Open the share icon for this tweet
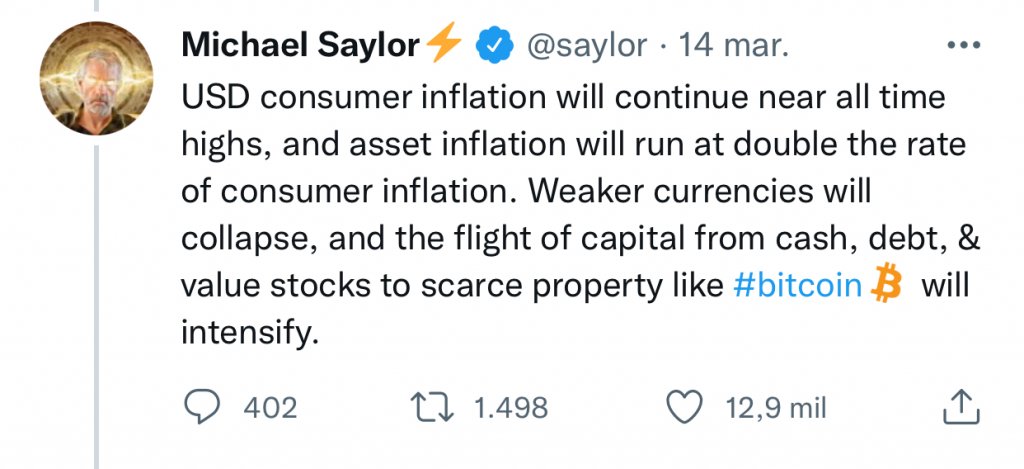The width and height of the screenshot is (1024, 469). (x=959, y=407)
